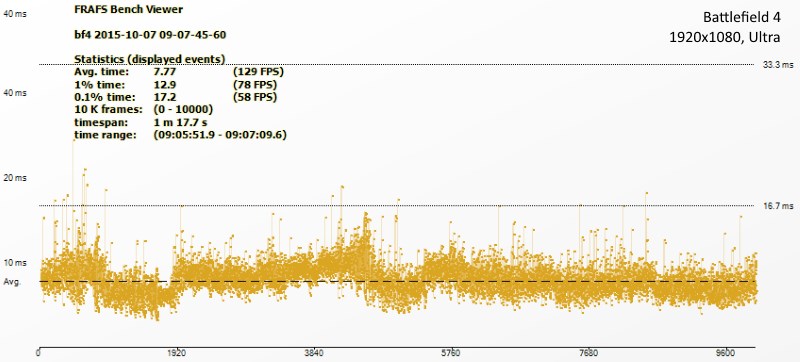800x362 pixels.
Task: Select the 1% time value "12.9"
Action: 164,85
